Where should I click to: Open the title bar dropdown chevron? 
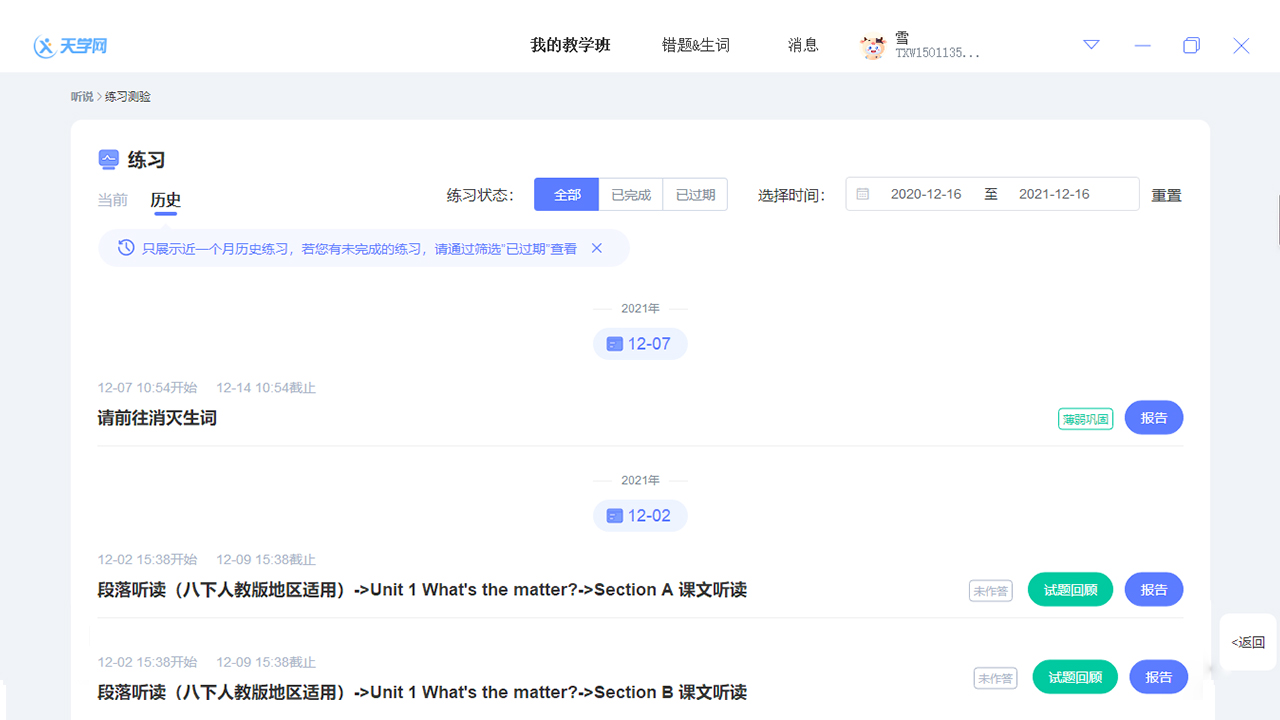click(1090, 45)
